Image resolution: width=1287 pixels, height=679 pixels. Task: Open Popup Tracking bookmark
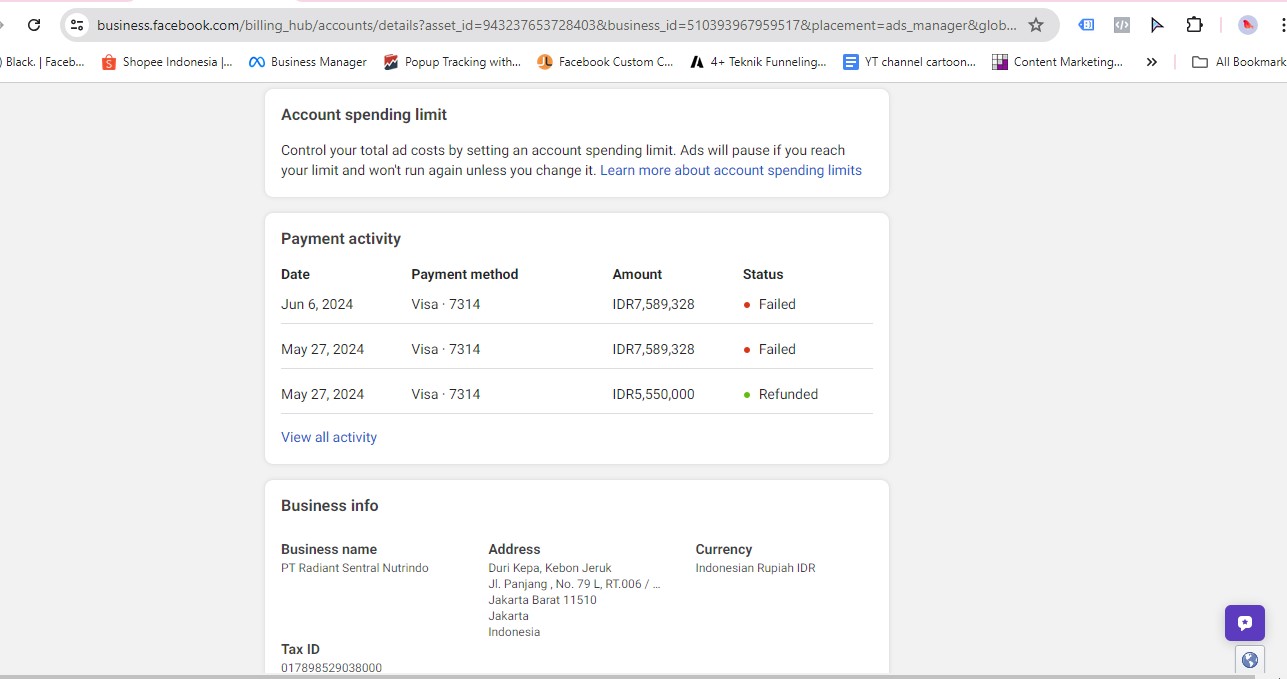tap(452, 62)
